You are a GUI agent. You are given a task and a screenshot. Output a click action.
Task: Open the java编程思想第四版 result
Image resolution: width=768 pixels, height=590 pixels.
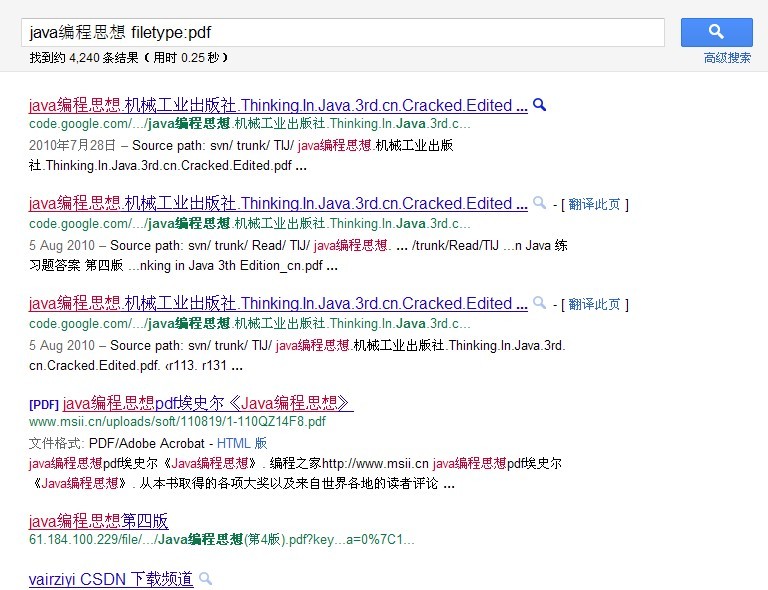click(x=98, y=521)
